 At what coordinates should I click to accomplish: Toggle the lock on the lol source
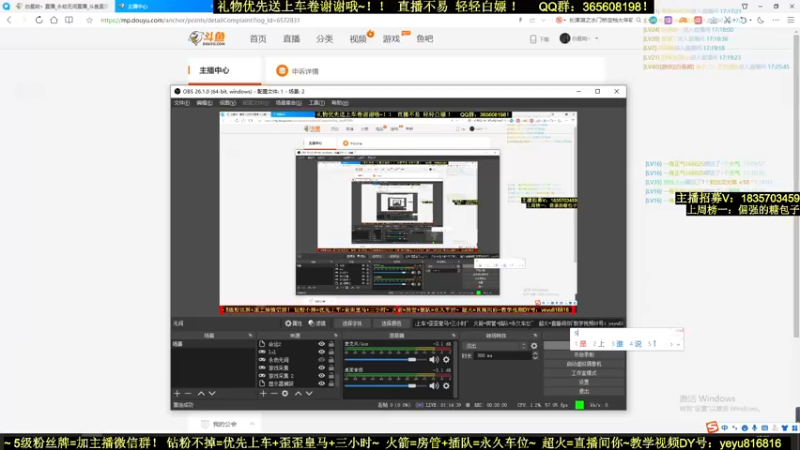coord(331,352)
